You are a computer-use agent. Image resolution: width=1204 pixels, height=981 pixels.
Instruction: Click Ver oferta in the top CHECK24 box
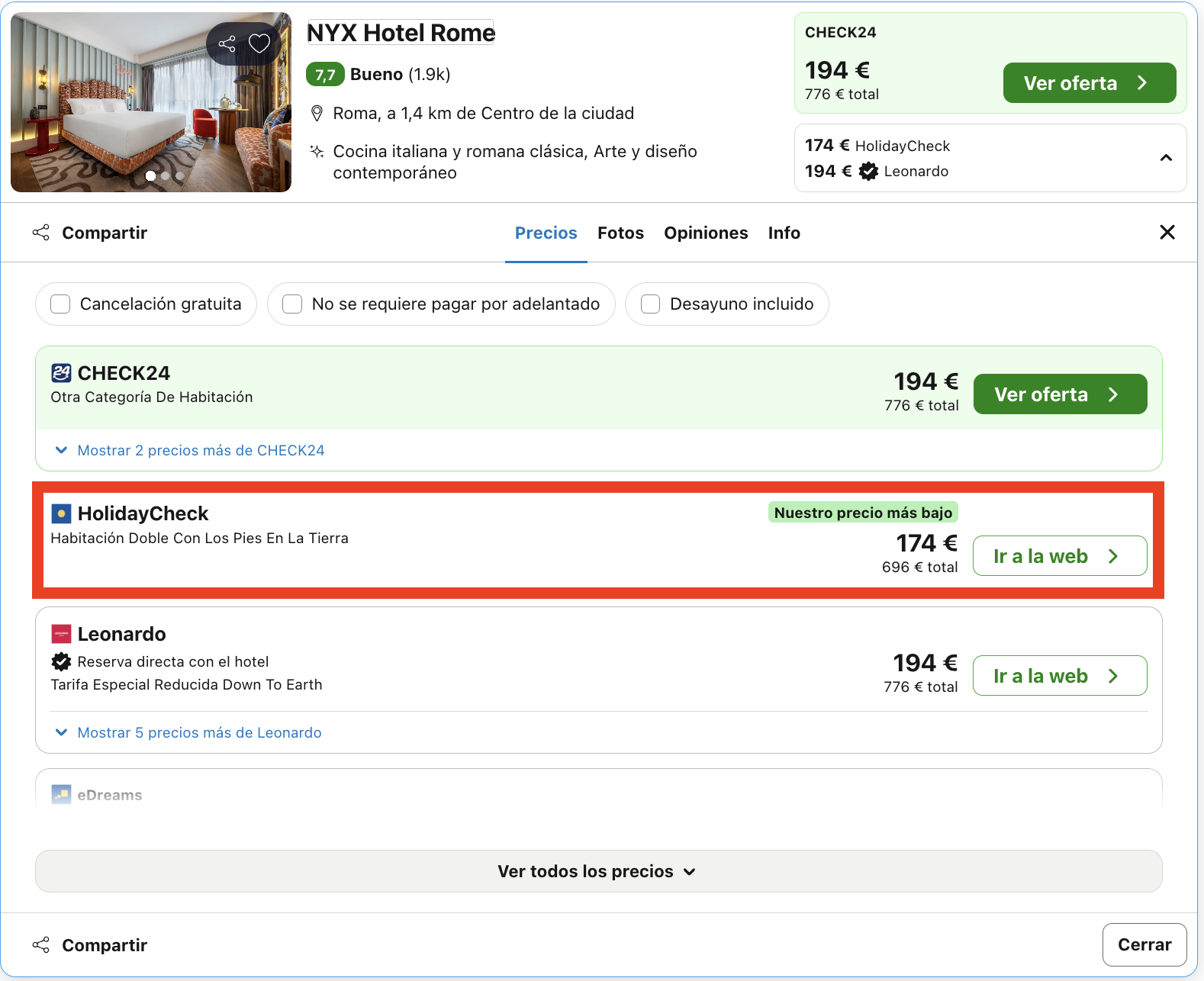pos(1089,82)
